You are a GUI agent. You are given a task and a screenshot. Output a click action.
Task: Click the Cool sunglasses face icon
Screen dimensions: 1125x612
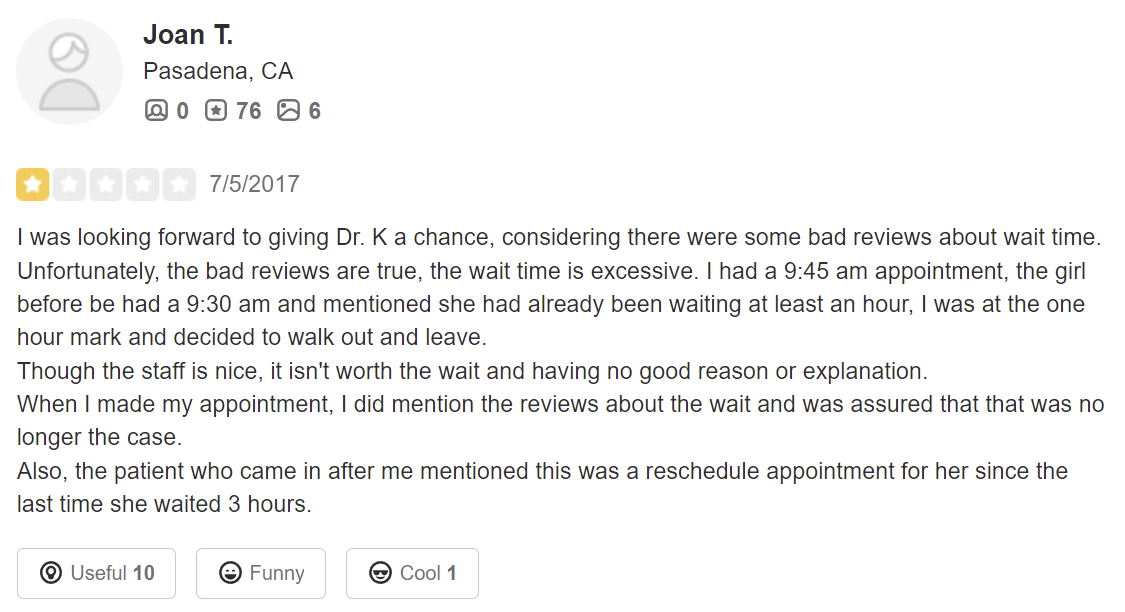380,573
